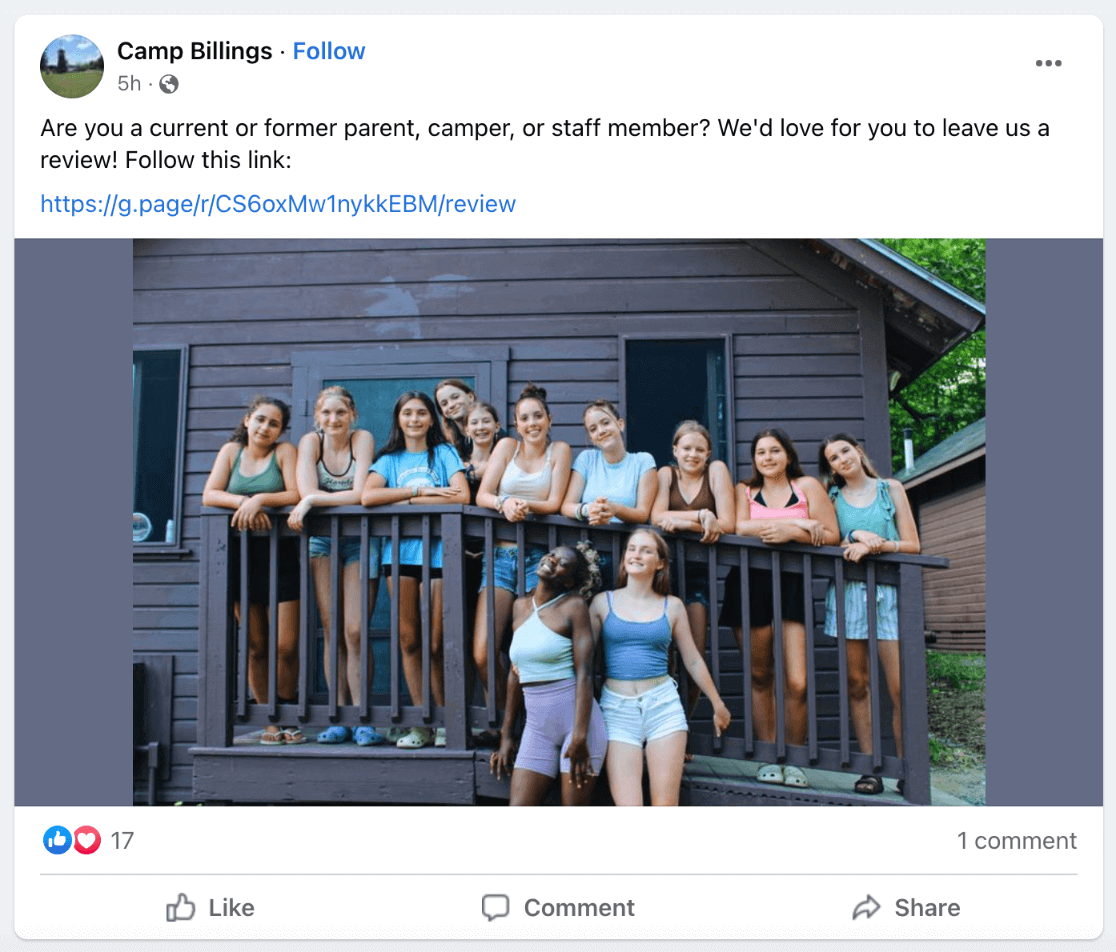Viewport: 1116px width, 952px height.
Task: Open the 1 comment link
Action: pos(1016,841)
